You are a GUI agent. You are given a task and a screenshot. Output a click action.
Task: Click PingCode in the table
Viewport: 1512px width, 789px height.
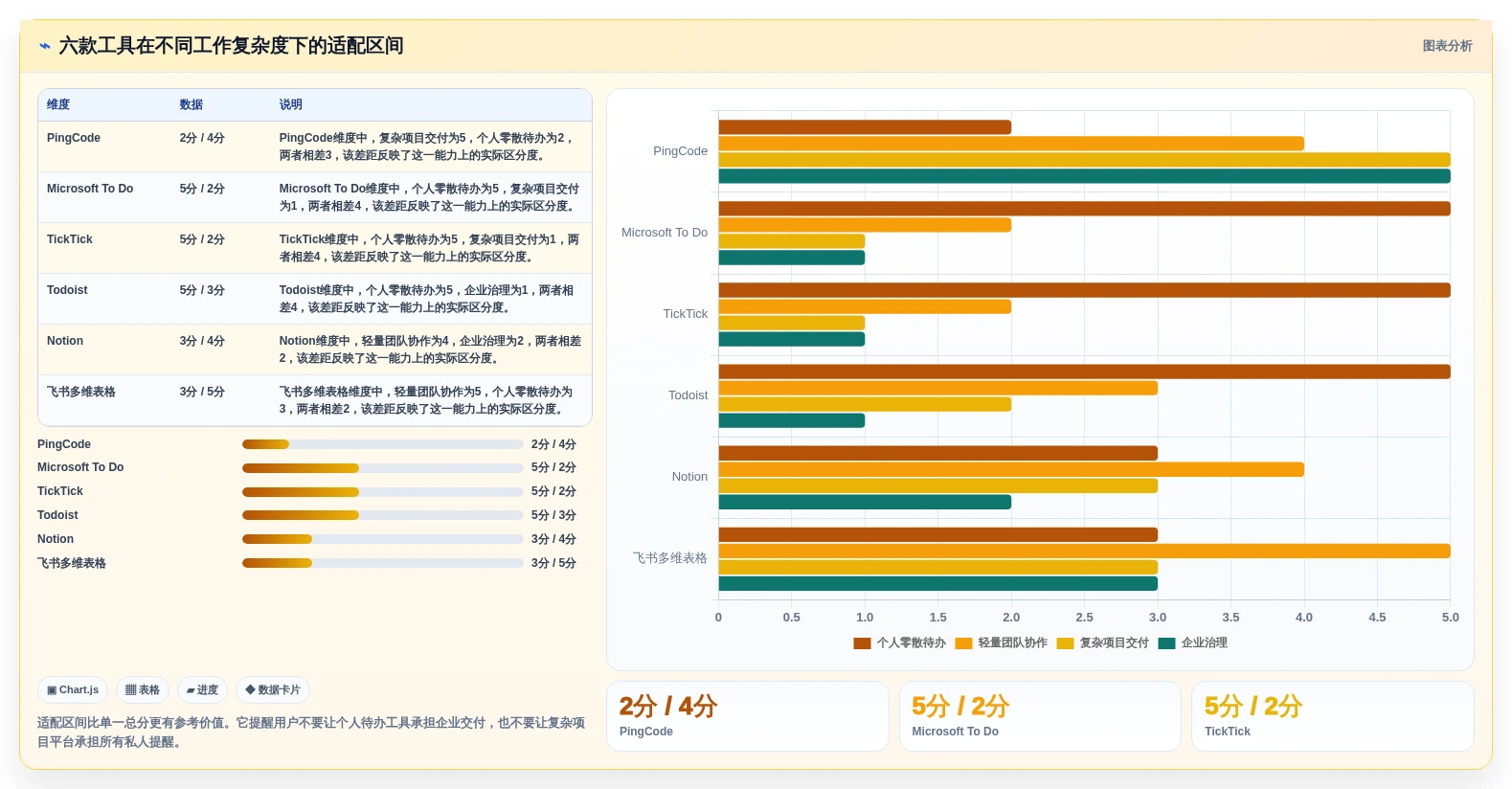[74, 138]
